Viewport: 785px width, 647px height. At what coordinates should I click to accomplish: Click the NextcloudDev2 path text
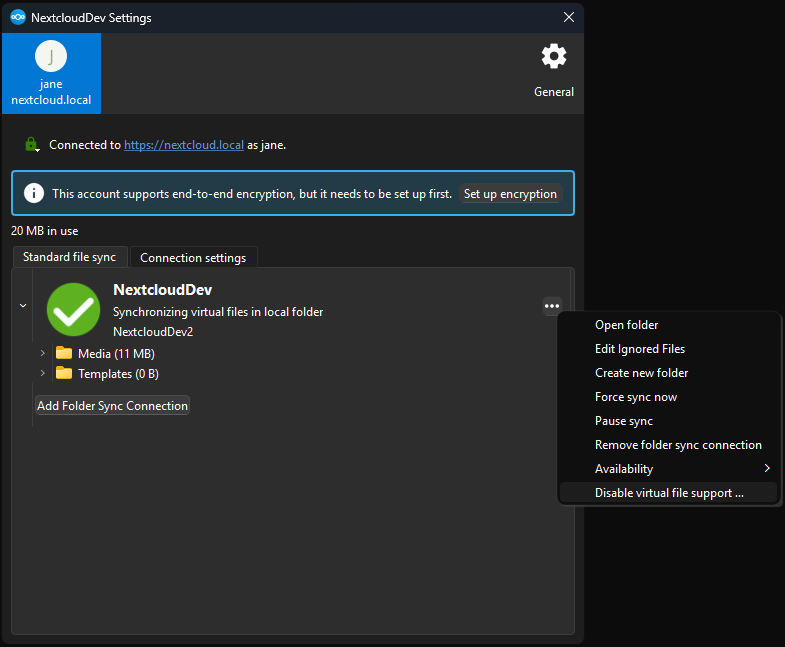[x=153, y=332]
